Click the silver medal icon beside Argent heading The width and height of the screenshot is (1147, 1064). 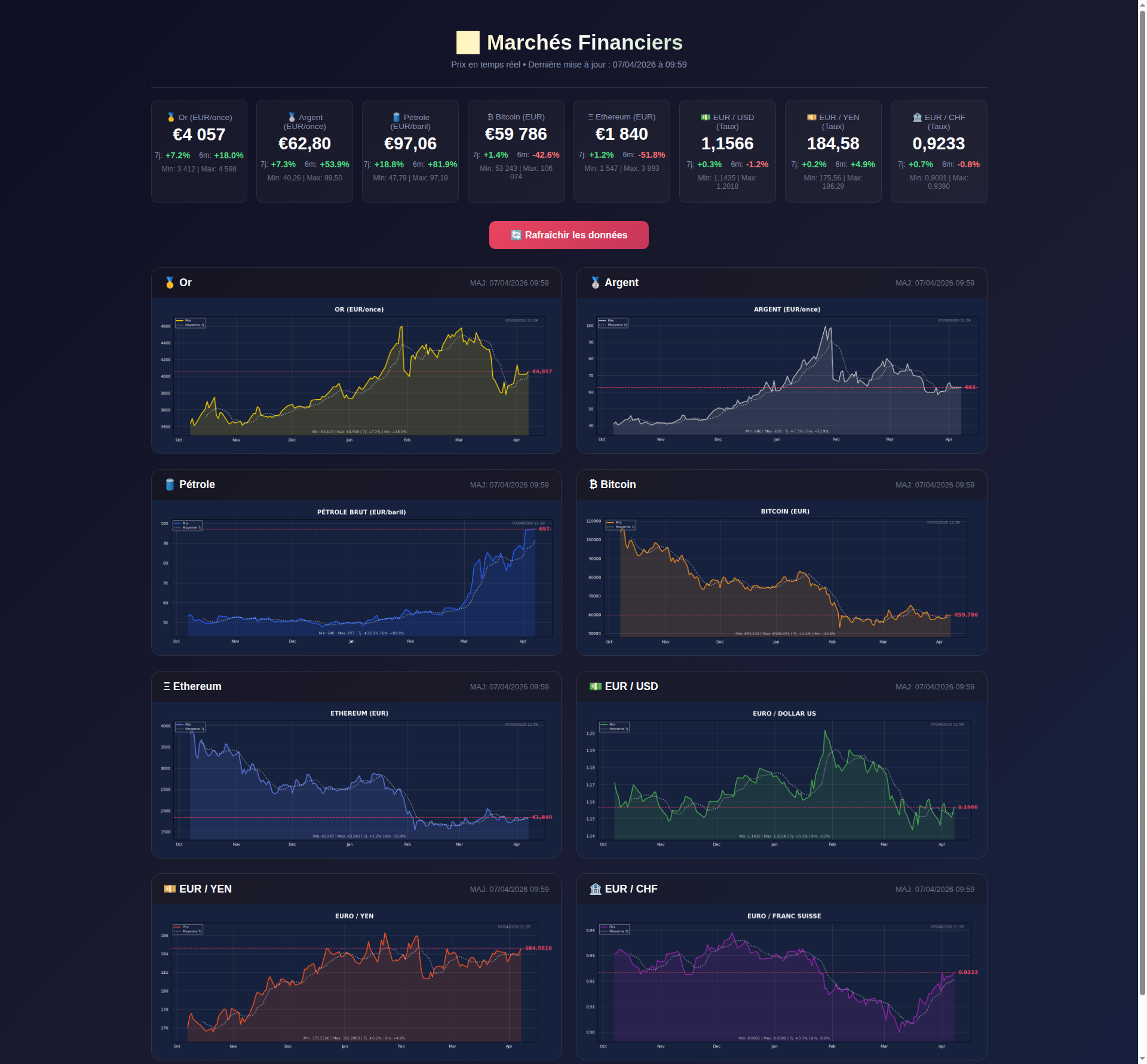[595, 283]
